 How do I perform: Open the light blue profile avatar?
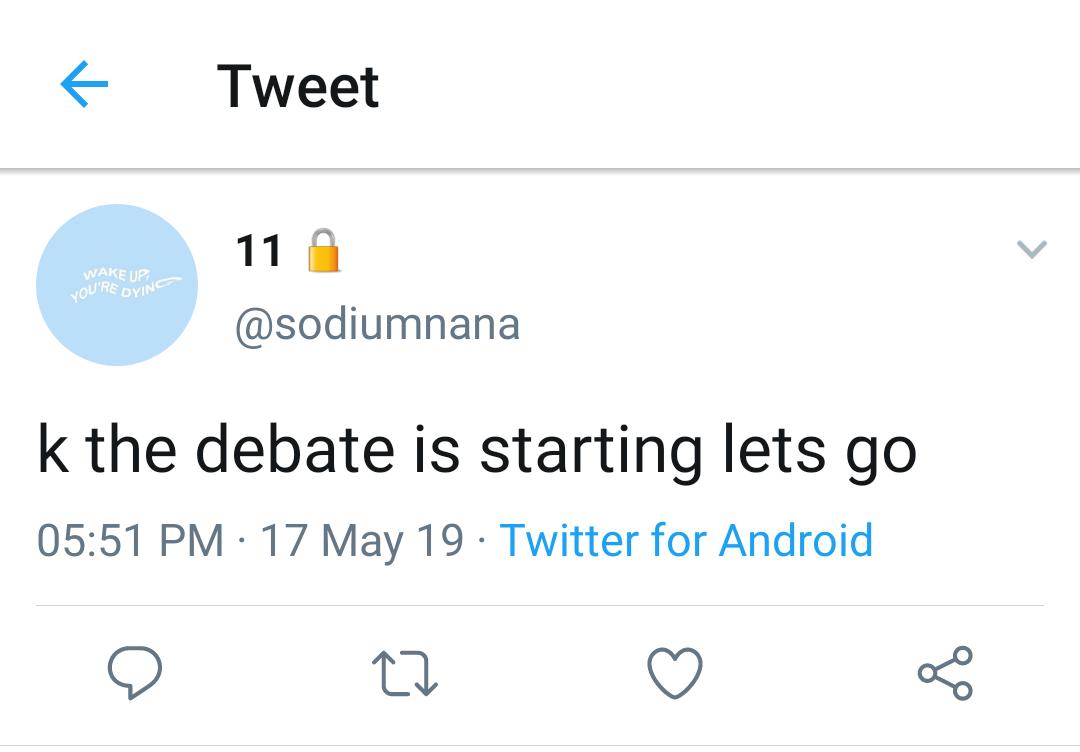click(117, 284)
